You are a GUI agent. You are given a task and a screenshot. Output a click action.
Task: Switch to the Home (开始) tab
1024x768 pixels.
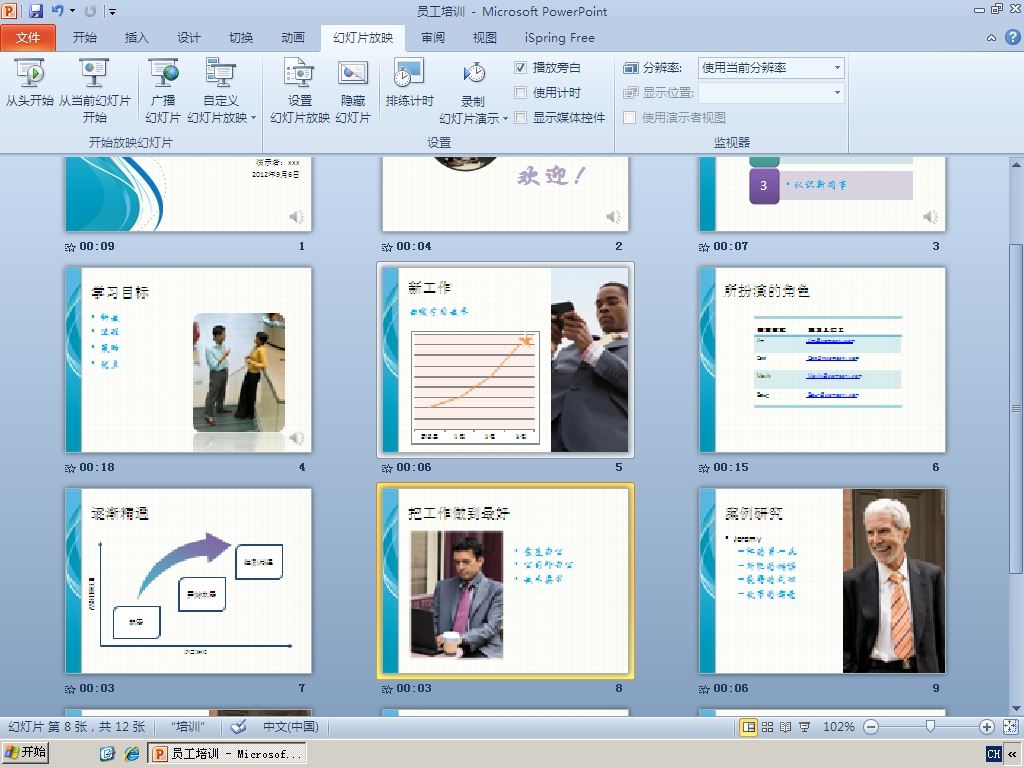point(85,38)
